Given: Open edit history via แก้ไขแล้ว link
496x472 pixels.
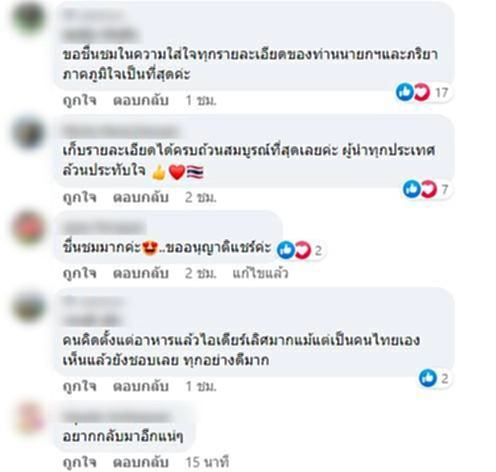Looking at the screenshot, I should [260, 273].
